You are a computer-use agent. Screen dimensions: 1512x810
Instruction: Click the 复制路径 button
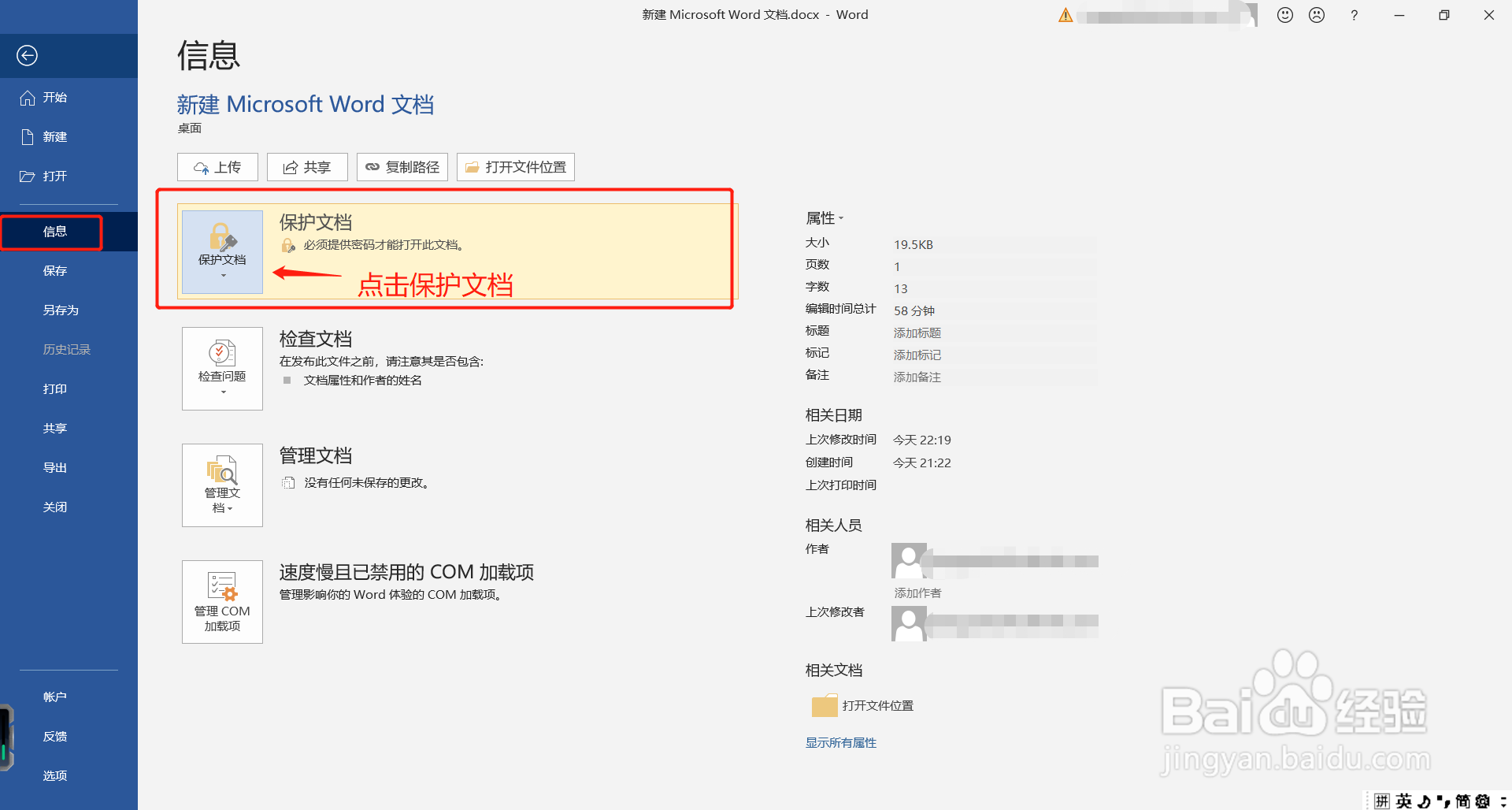pyautogui.click(x=402, y=167)
